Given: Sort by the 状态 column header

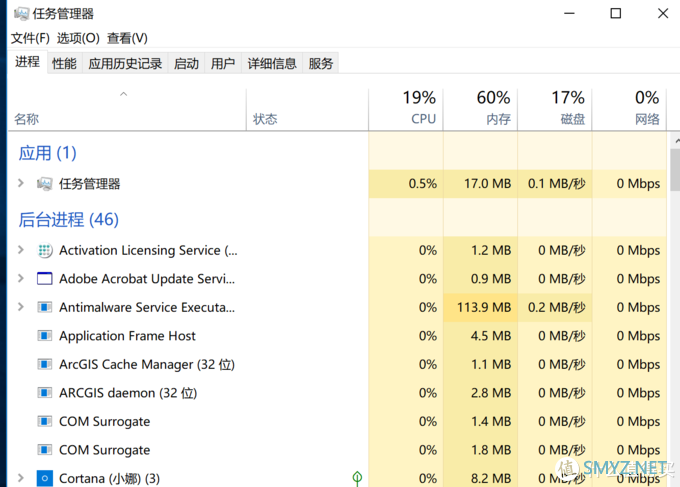Looking at the screenshot, I should [307, 110].
